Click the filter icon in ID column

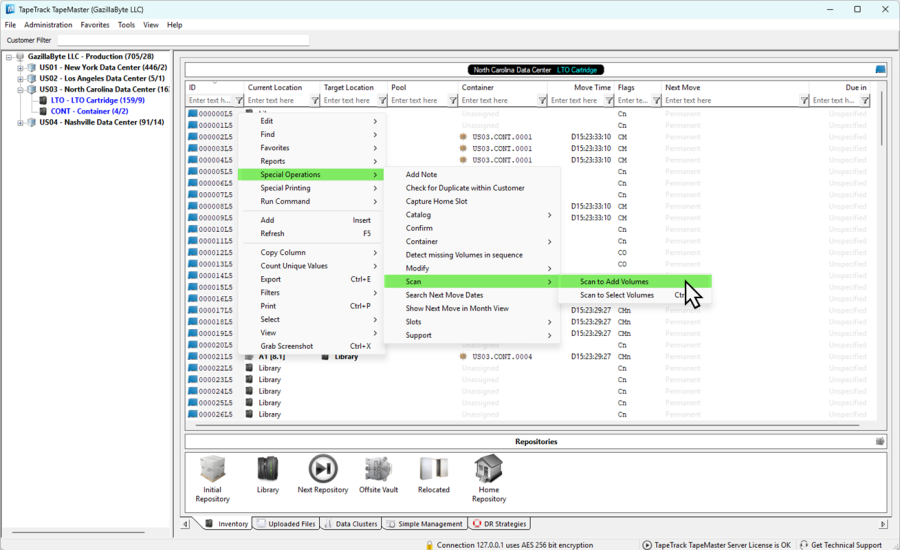pyautogui.click(x=239, y=100)
